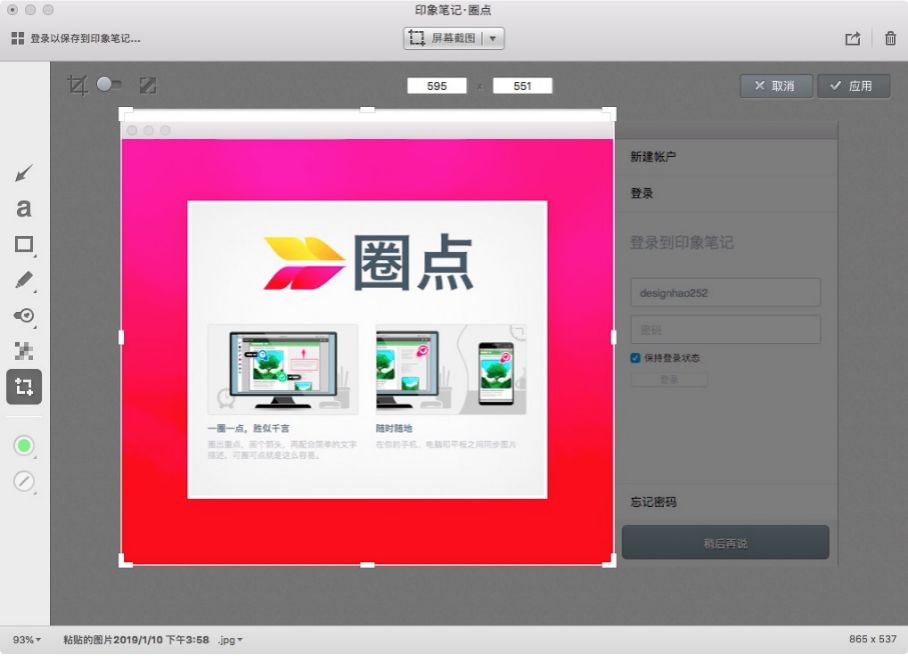Viewport: 908px width, 656px height.
Task: Select the Stamp tool
Action: click(x=24, y=316)
